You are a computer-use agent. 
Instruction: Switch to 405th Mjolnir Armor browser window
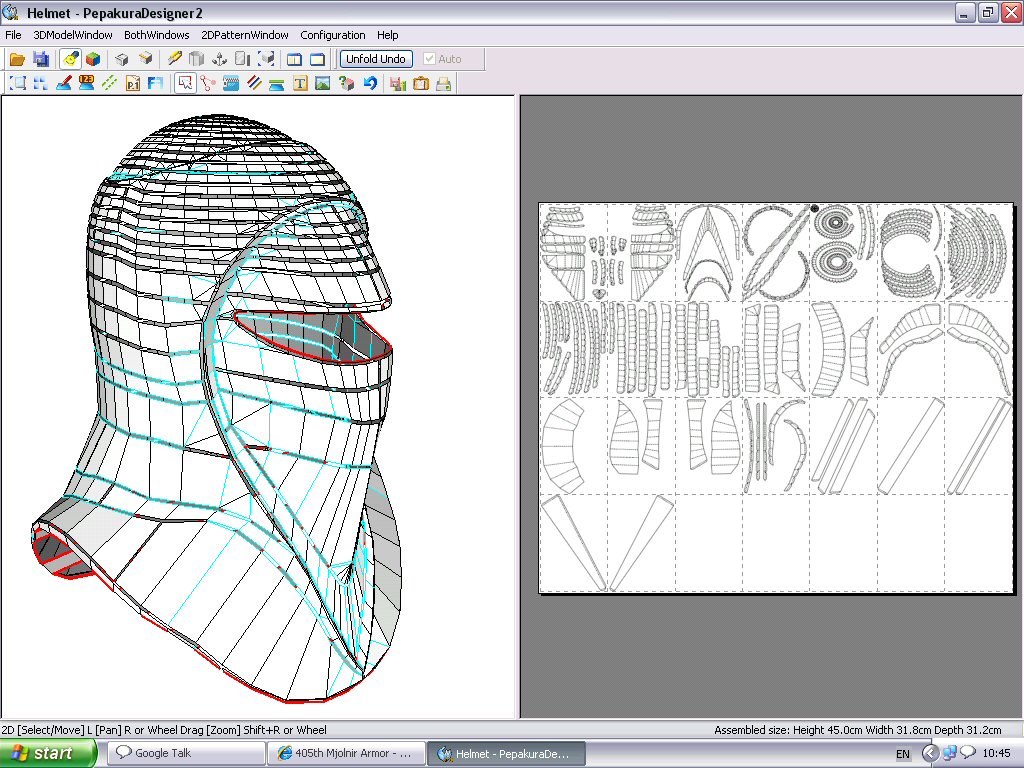pyautogui.click(x=346, y=754)
